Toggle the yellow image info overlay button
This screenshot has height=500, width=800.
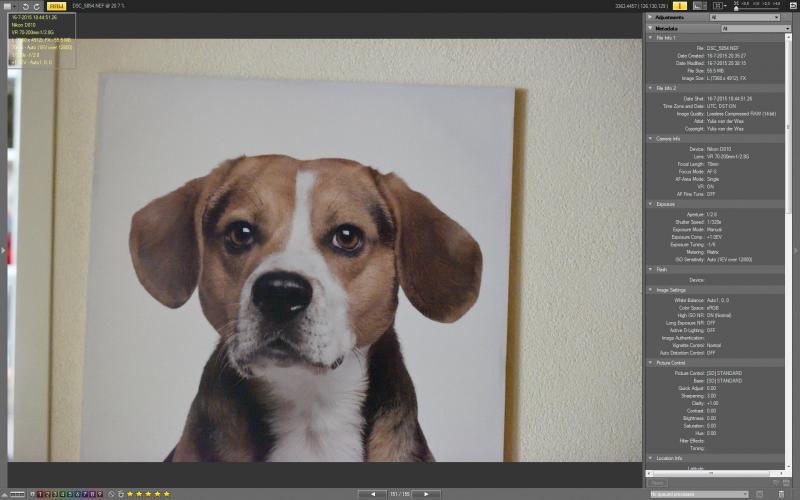tap(680, 6)
